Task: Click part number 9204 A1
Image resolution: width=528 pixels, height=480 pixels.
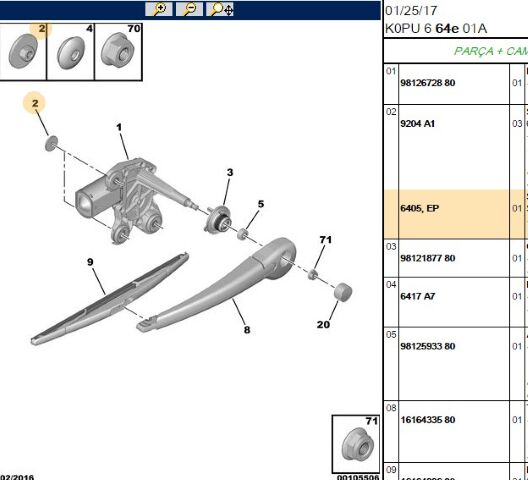Action: (x=417, y=124)
